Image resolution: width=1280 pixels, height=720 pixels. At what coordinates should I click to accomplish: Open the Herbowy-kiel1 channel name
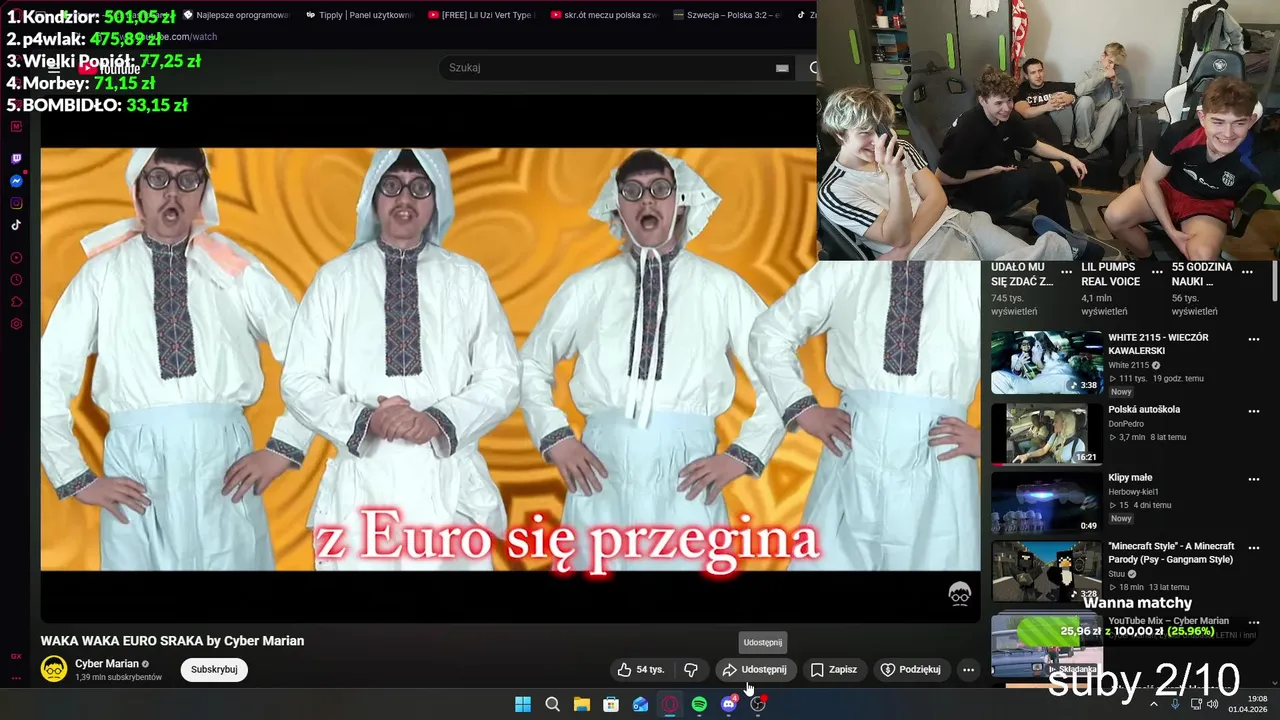(x=1133, y=492)
